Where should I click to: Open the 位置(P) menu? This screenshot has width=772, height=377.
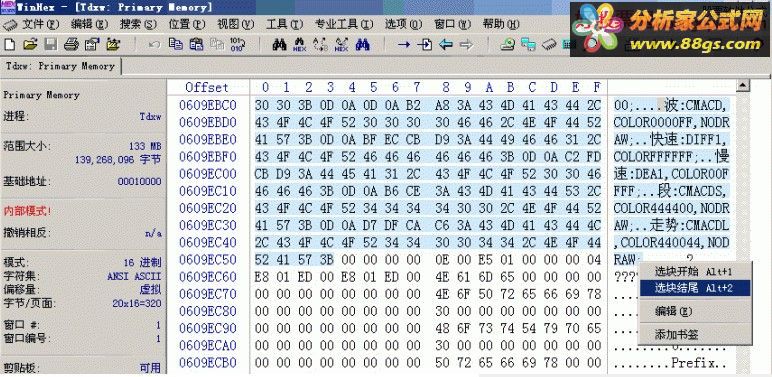187,24
